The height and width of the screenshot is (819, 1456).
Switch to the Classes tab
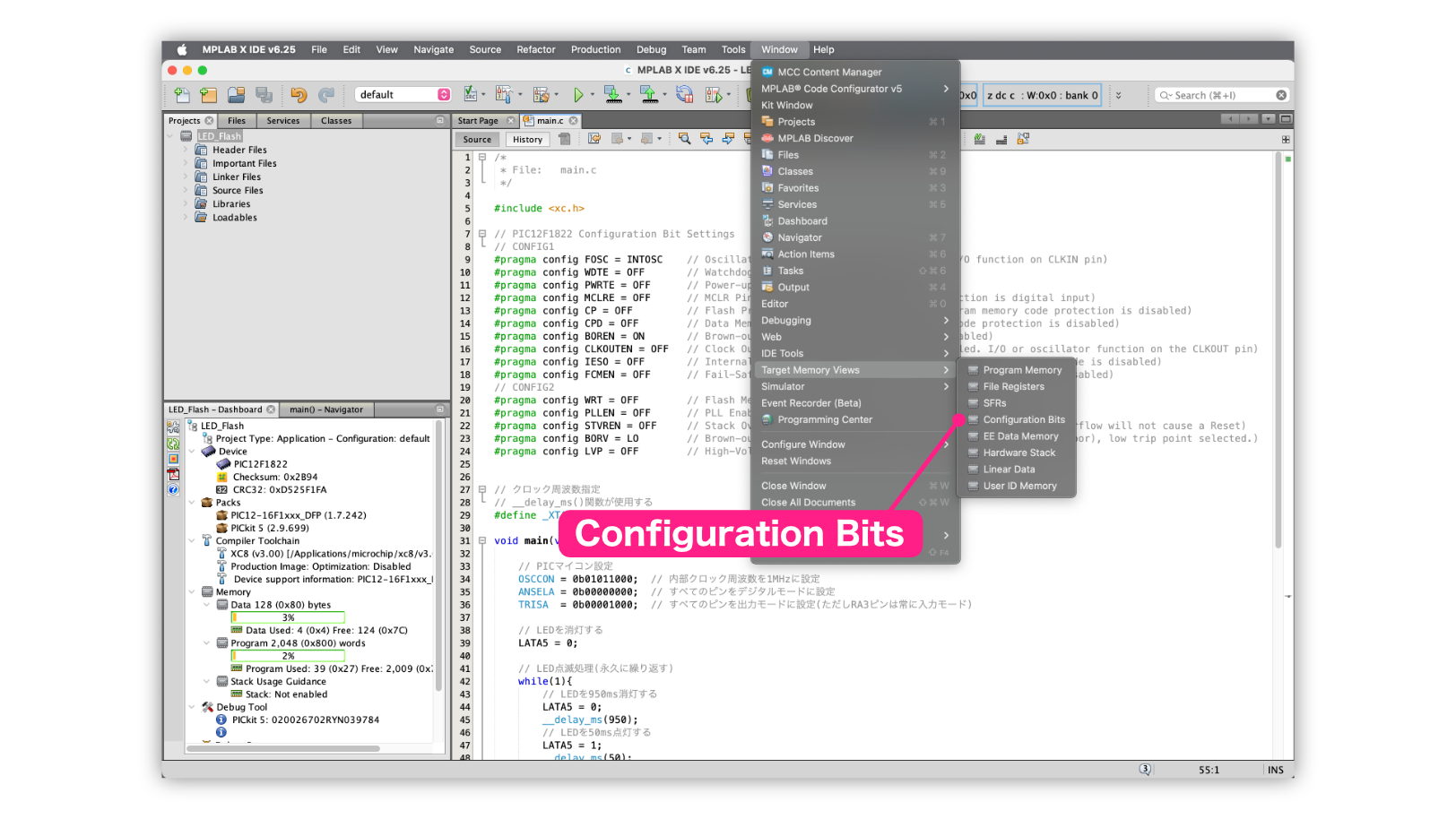point(336,121)
